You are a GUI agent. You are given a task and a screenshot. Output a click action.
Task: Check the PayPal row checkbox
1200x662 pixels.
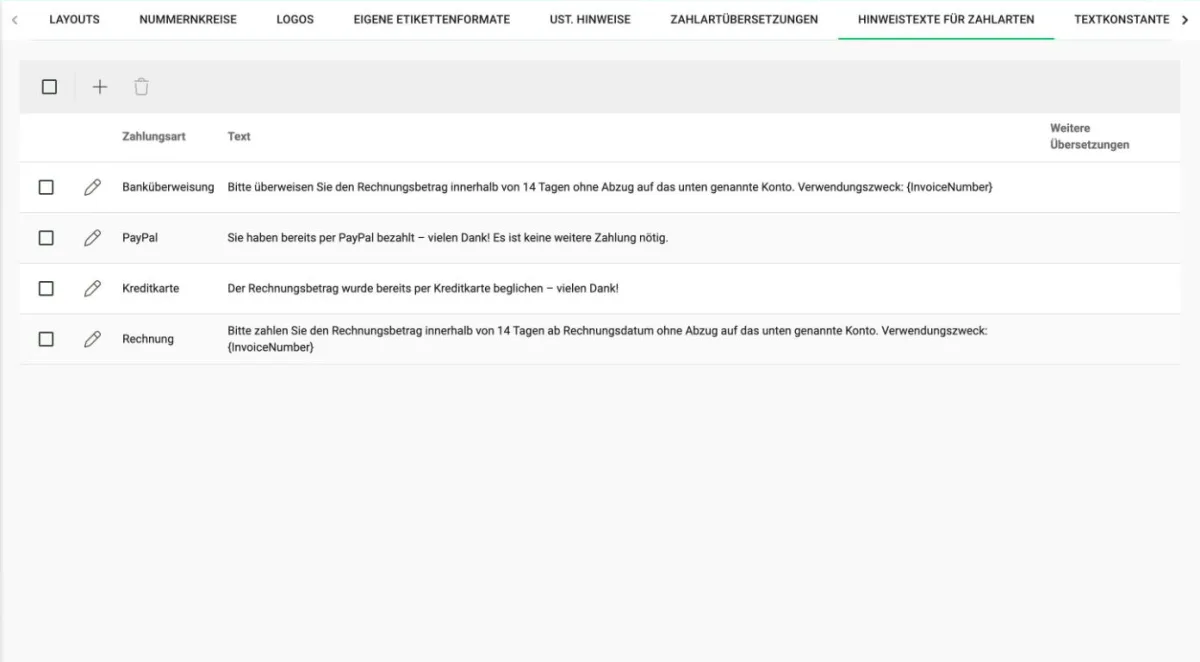coord(46,238)
